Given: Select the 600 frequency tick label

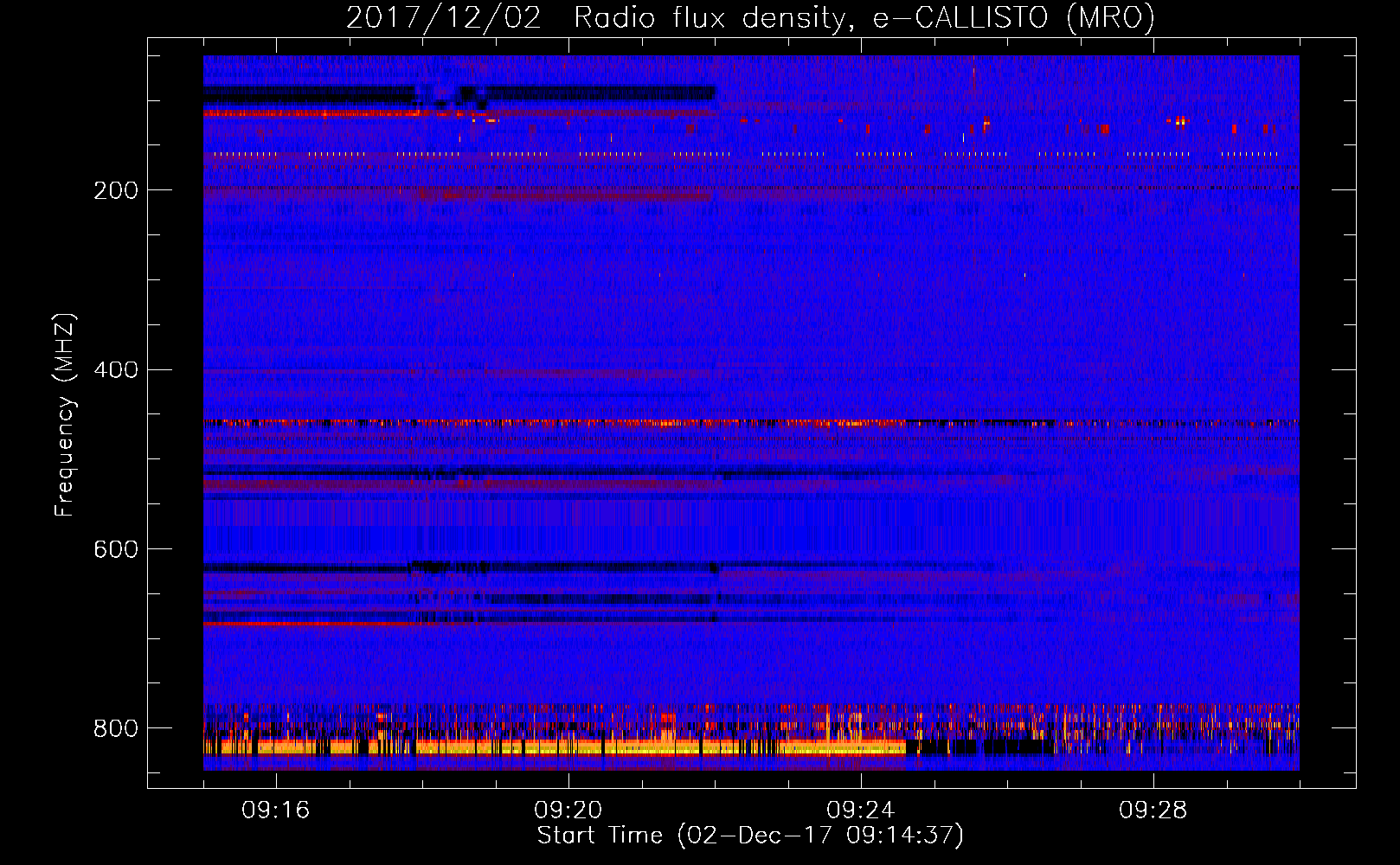Looking at the screenshot, I should pyautogui.click(x=116, y=550).
